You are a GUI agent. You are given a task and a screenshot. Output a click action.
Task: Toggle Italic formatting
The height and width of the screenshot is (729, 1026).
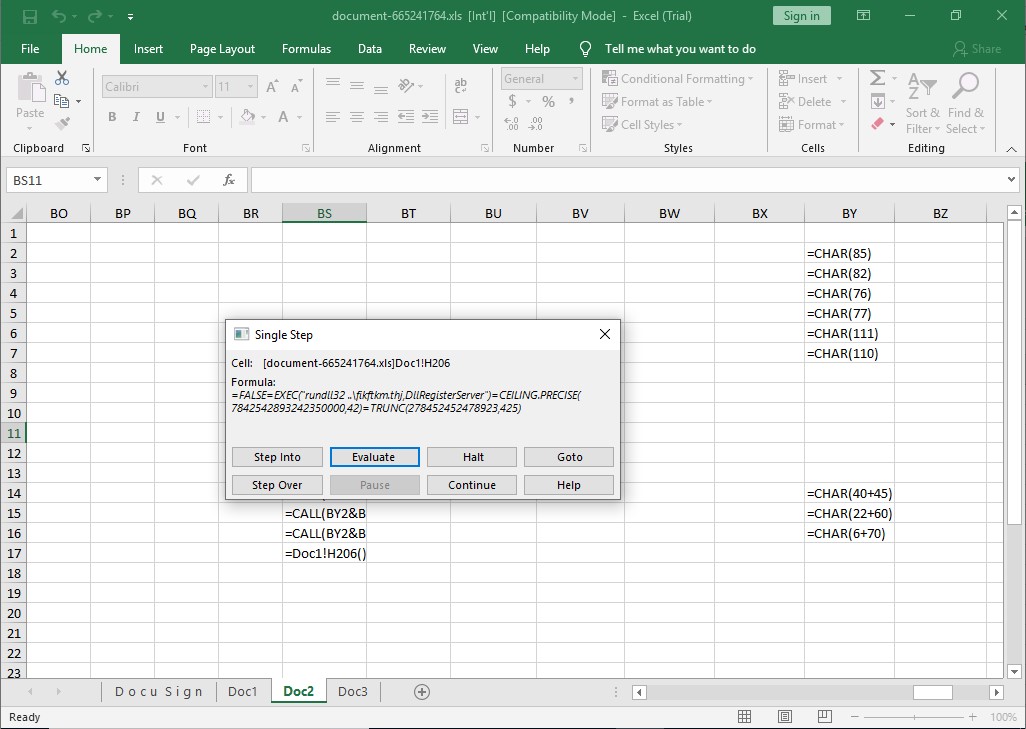point(136,117)
